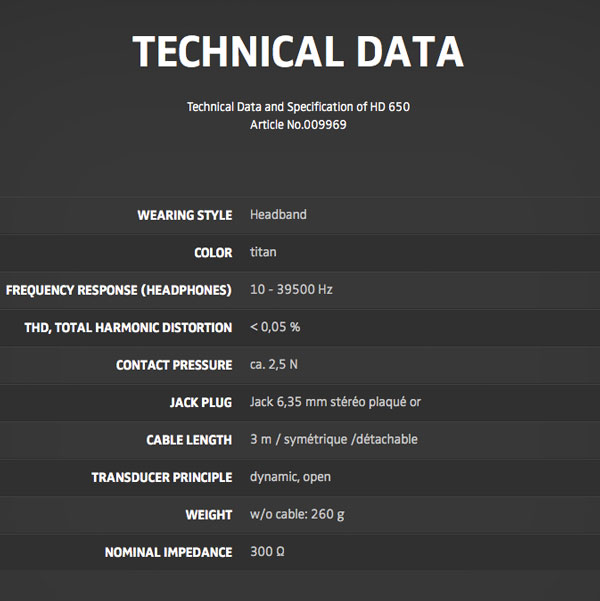Click the TECHNICAL DATA heading
Viewport: 600px width, 601px height.
click(298, 51)
